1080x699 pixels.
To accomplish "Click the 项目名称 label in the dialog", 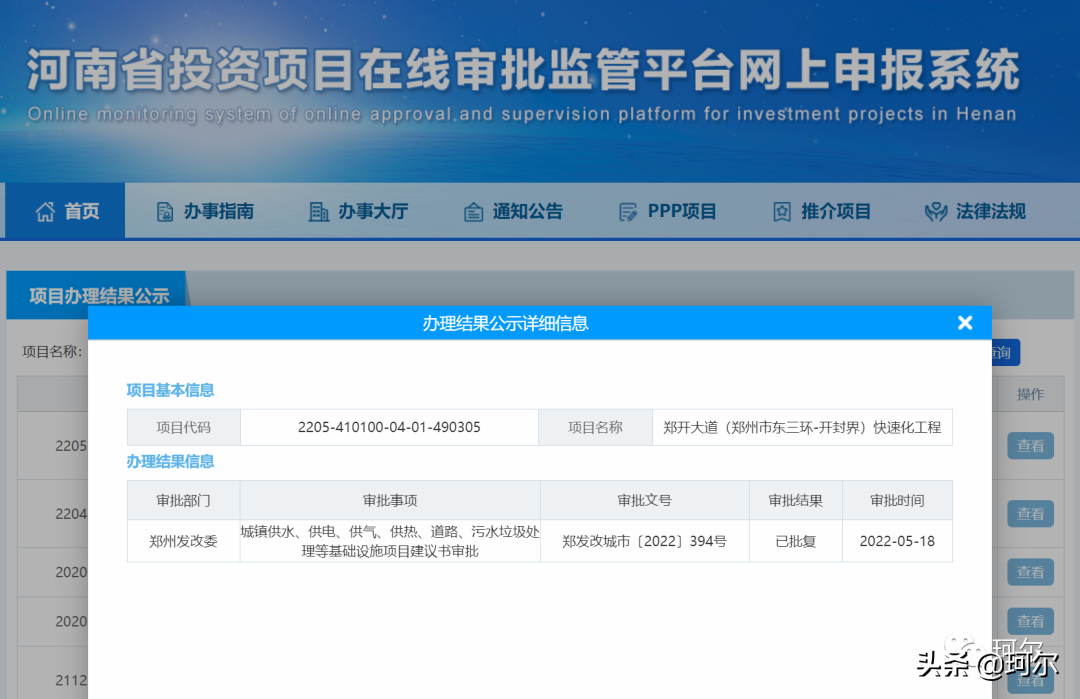I will pos(595,427).
